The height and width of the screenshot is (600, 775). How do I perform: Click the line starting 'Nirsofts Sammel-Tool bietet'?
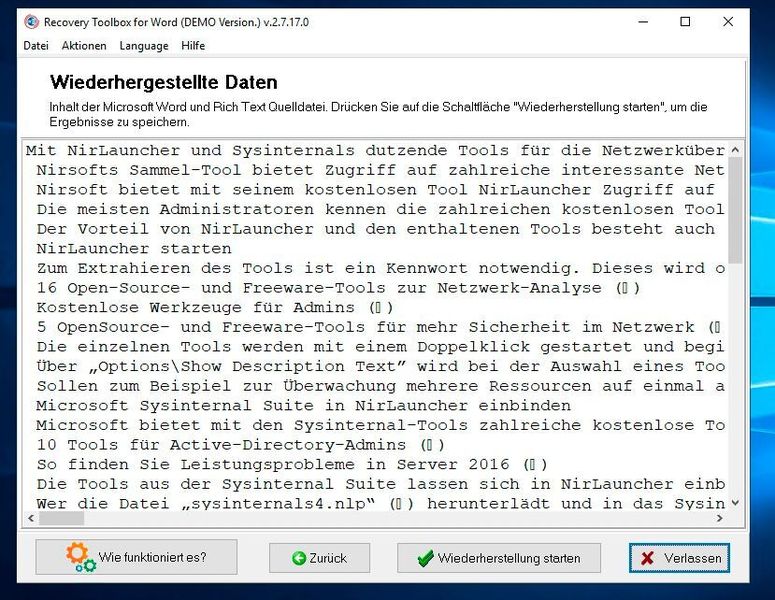click(x=381, y=170)
